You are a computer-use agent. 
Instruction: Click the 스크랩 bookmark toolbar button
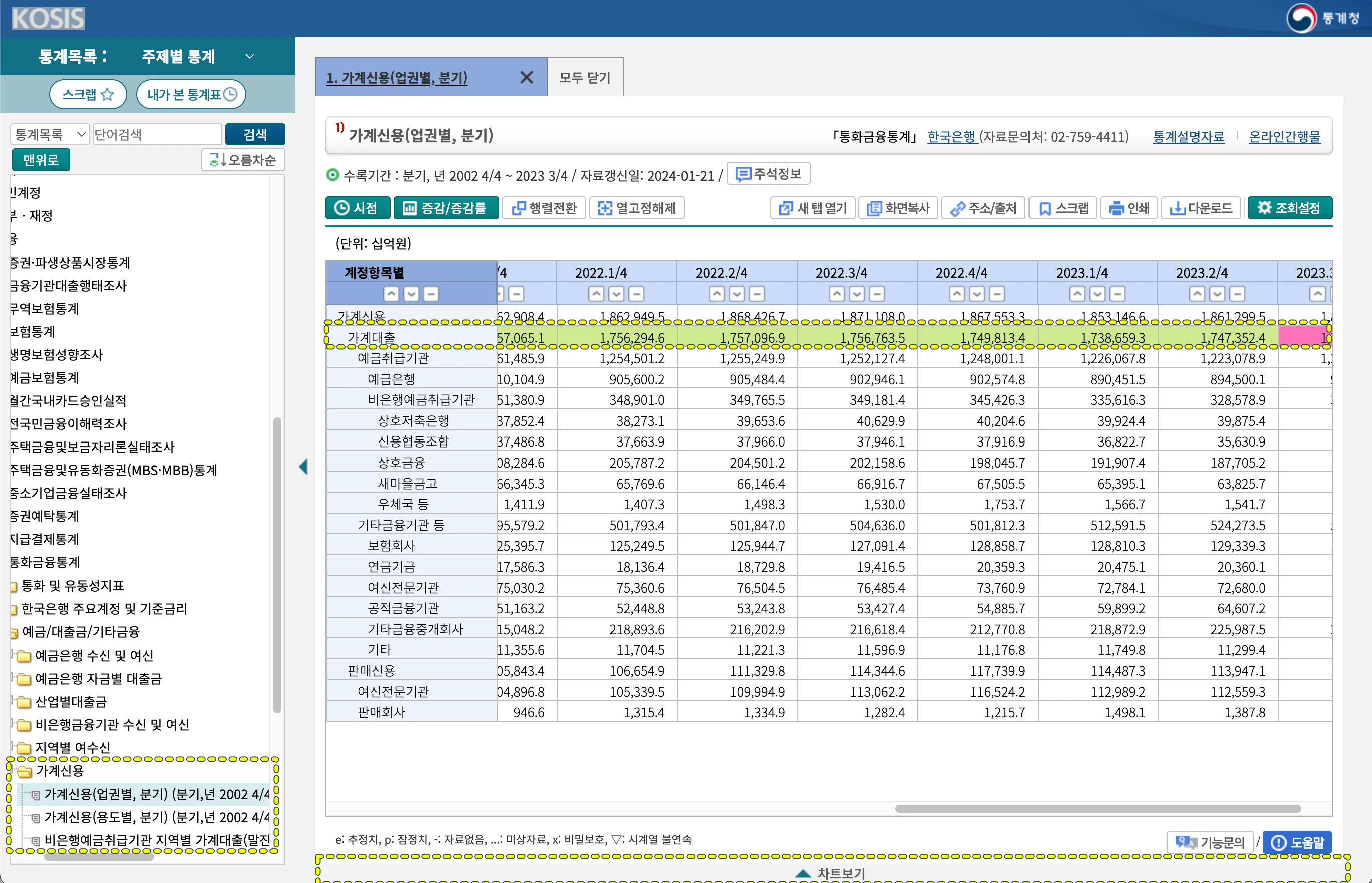click(x=1063, y=208)
